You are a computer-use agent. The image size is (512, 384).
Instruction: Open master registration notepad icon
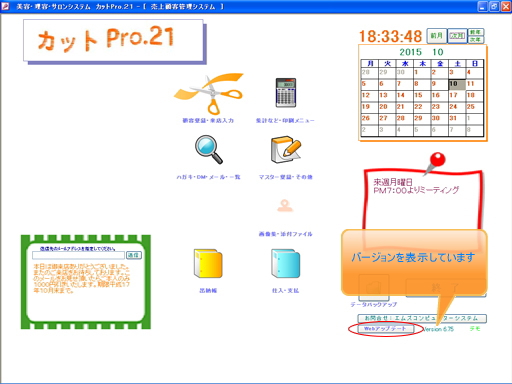coord(286,149)
